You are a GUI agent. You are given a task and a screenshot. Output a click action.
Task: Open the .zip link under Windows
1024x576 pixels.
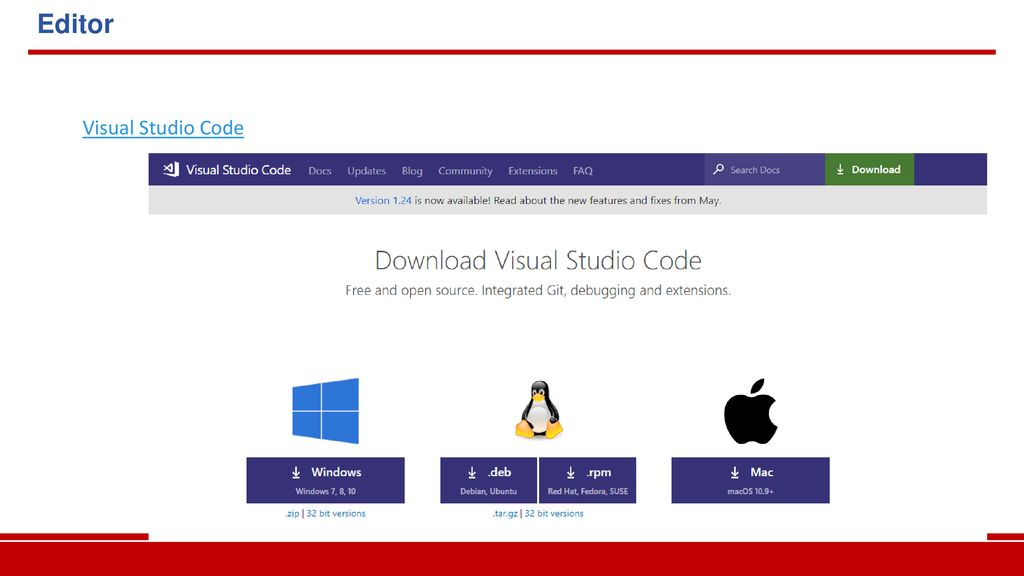[292, 513]
